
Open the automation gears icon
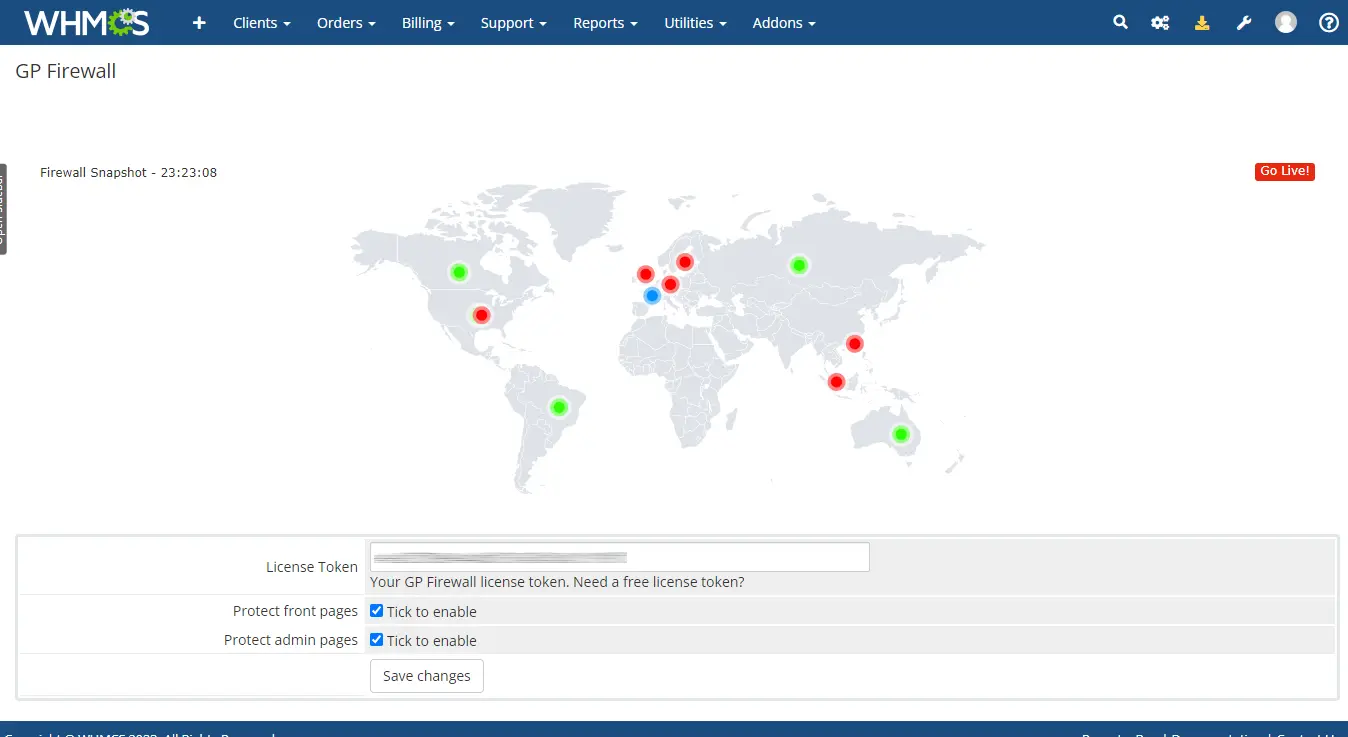pos(1160,22)
